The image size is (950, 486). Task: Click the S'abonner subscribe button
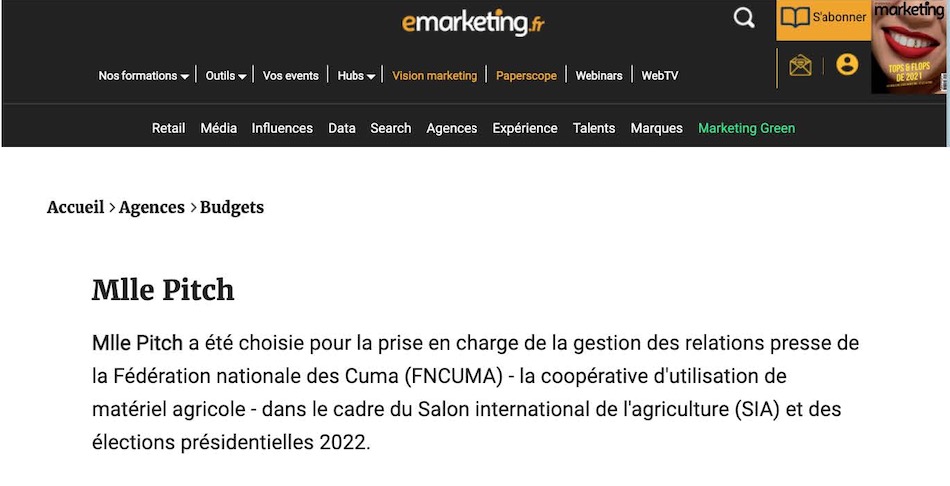point(823,19)
